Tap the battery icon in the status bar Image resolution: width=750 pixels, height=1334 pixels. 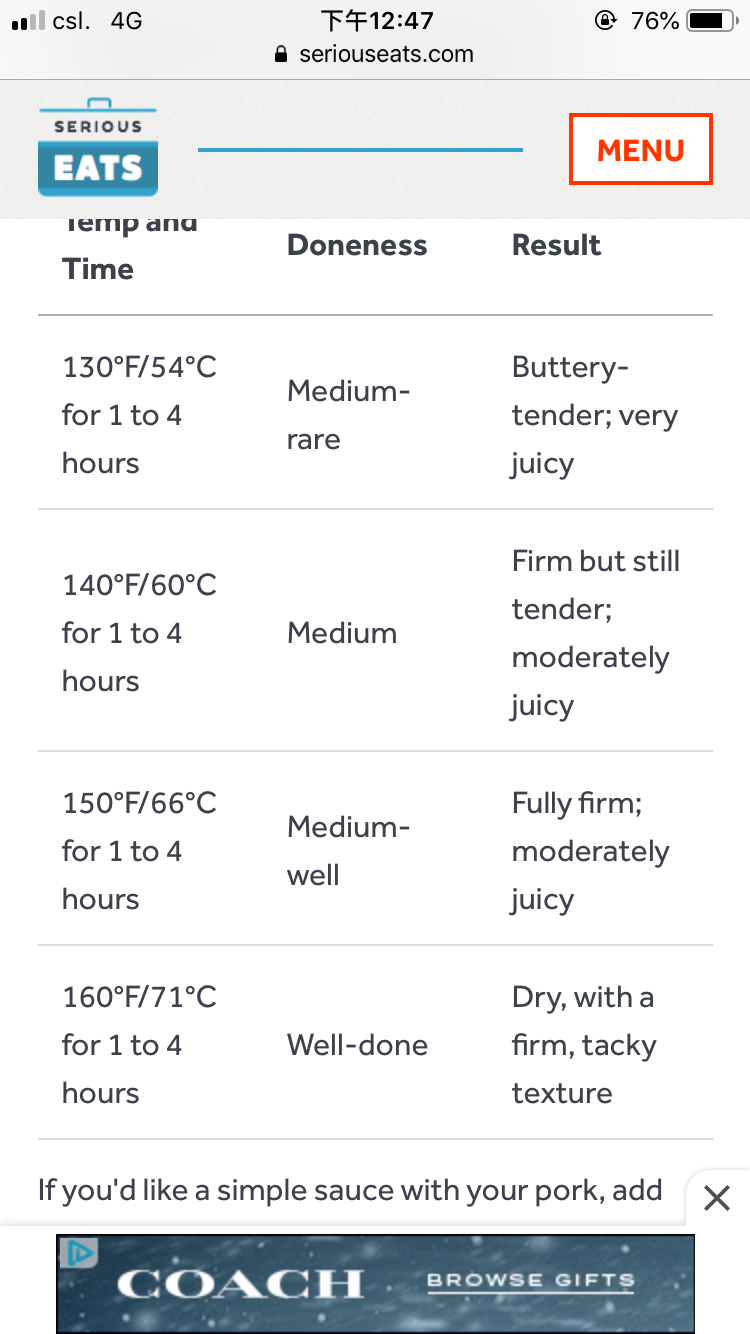(713, 20)
